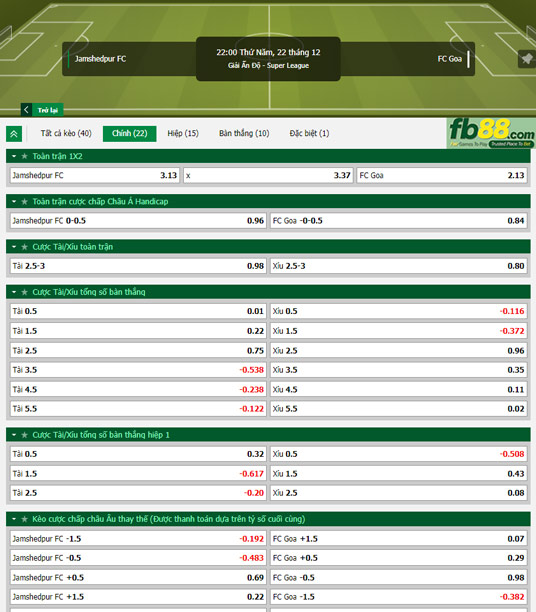Image resolution: width=536 pixels, height=612 pixels.
Task: Select Xỉu 5.5 odds 0.02
Action: [399, 409]
